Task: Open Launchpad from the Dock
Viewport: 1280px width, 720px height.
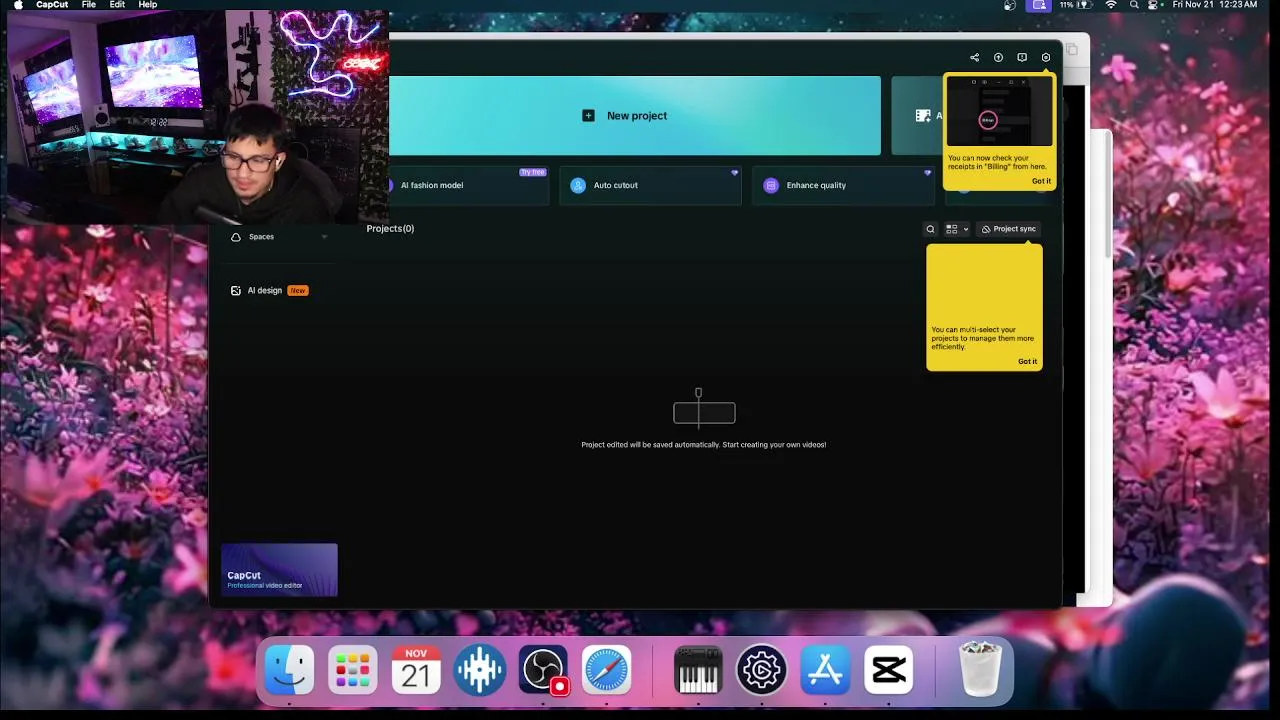Action: click(x=352, y=670)
